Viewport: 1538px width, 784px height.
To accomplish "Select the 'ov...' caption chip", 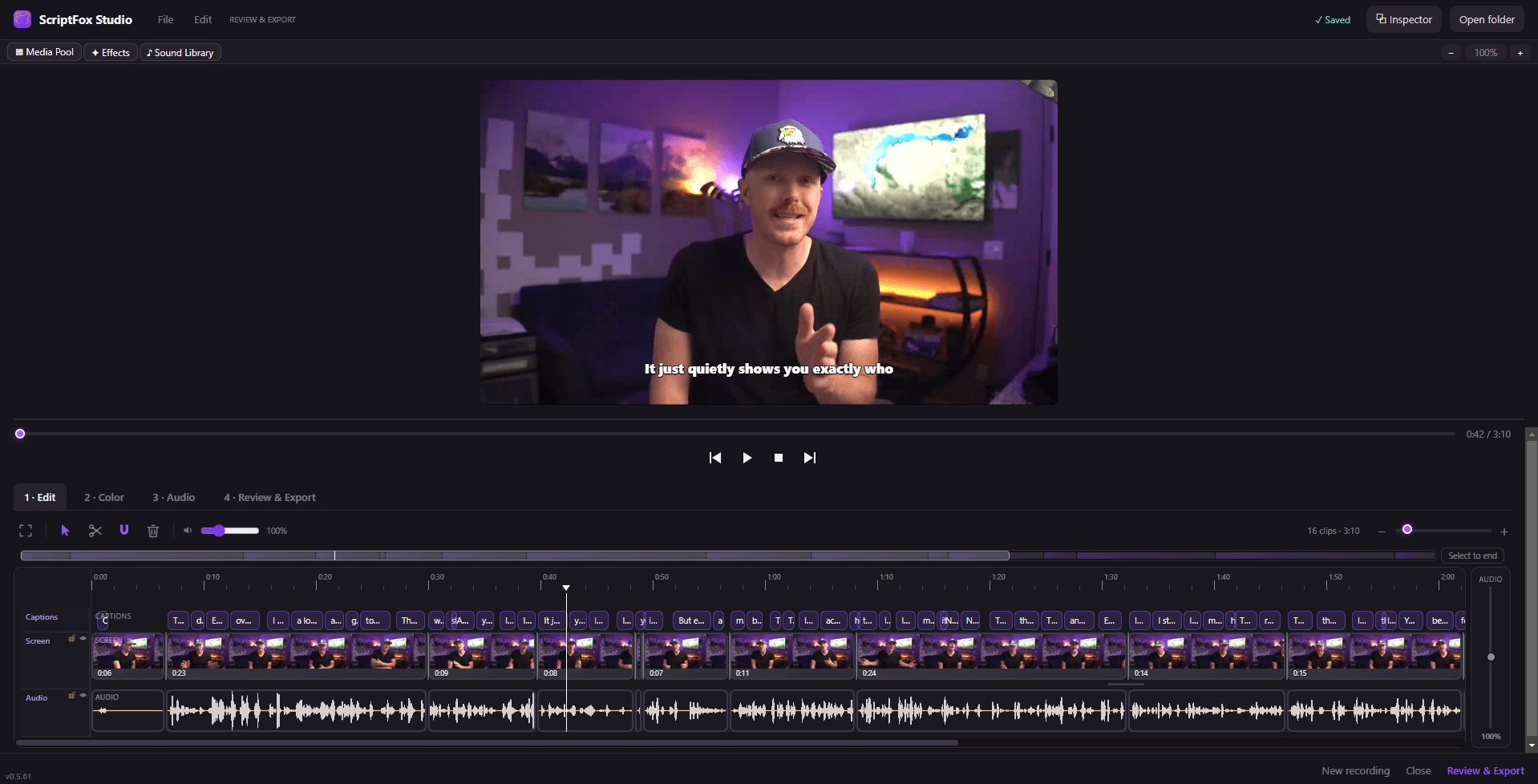I will pyautogui.click(x=245, y=620).
